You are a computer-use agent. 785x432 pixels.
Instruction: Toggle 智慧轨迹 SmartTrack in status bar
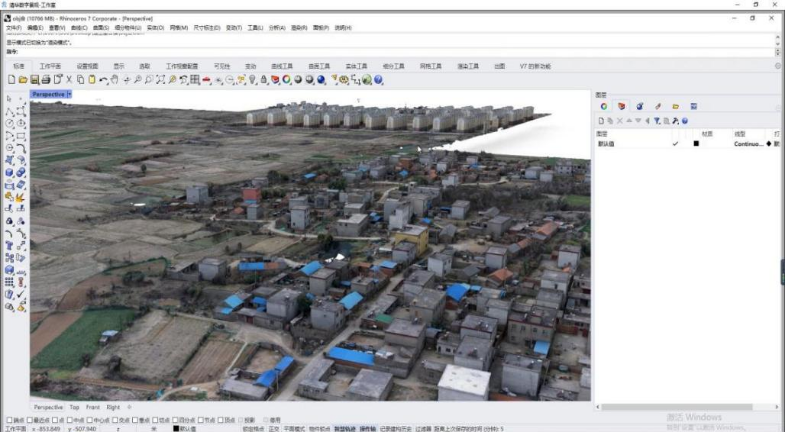click(x=344, y=429)
